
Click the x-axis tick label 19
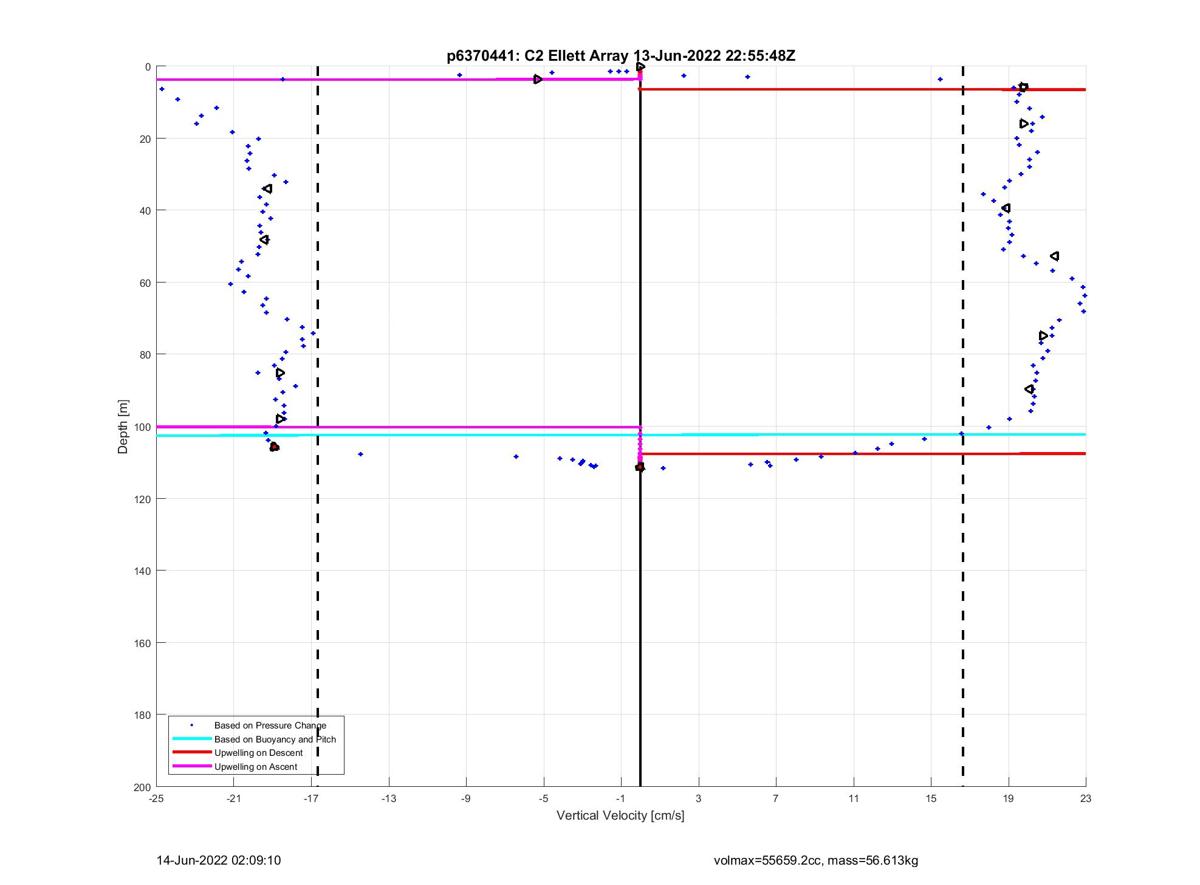click(x=1008, y=799)
